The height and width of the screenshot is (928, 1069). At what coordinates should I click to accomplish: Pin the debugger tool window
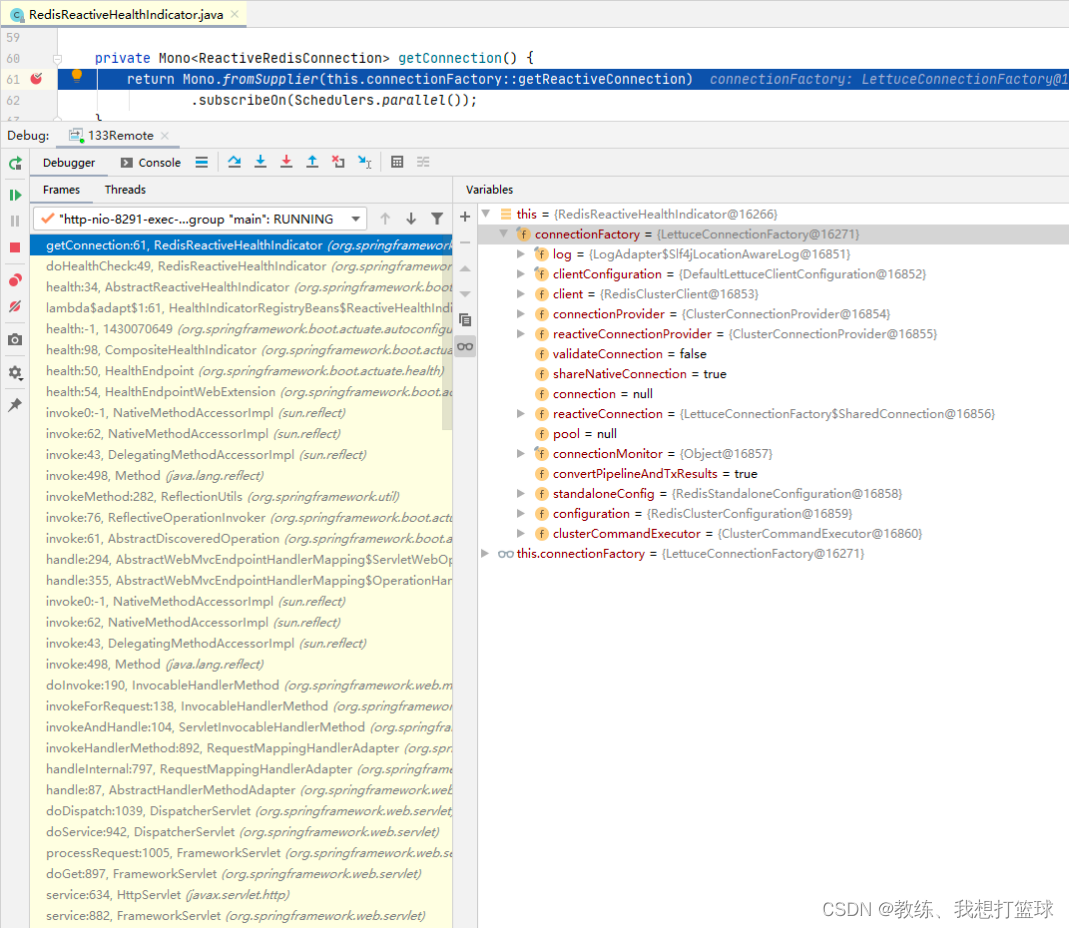tap(15, 404)
